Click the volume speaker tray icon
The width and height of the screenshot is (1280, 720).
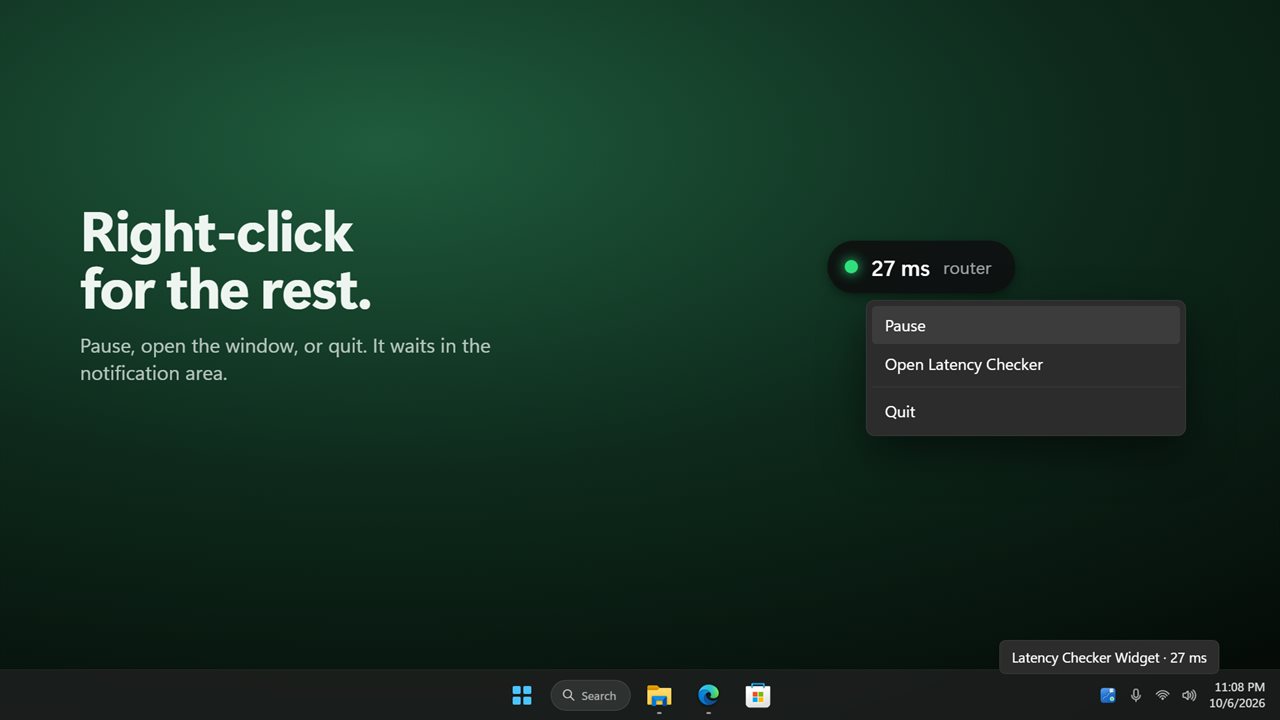coord(1189,695)
